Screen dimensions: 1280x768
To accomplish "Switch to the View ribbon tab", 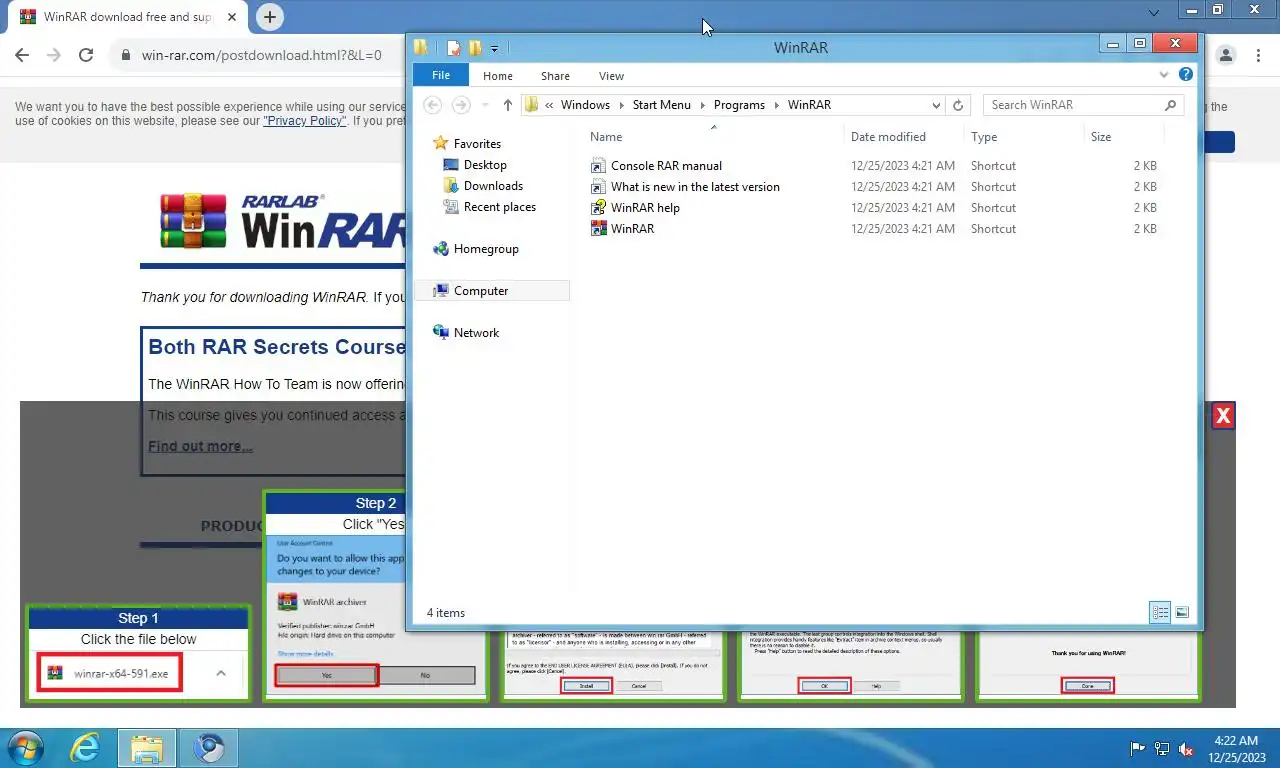I will (611, 76).
